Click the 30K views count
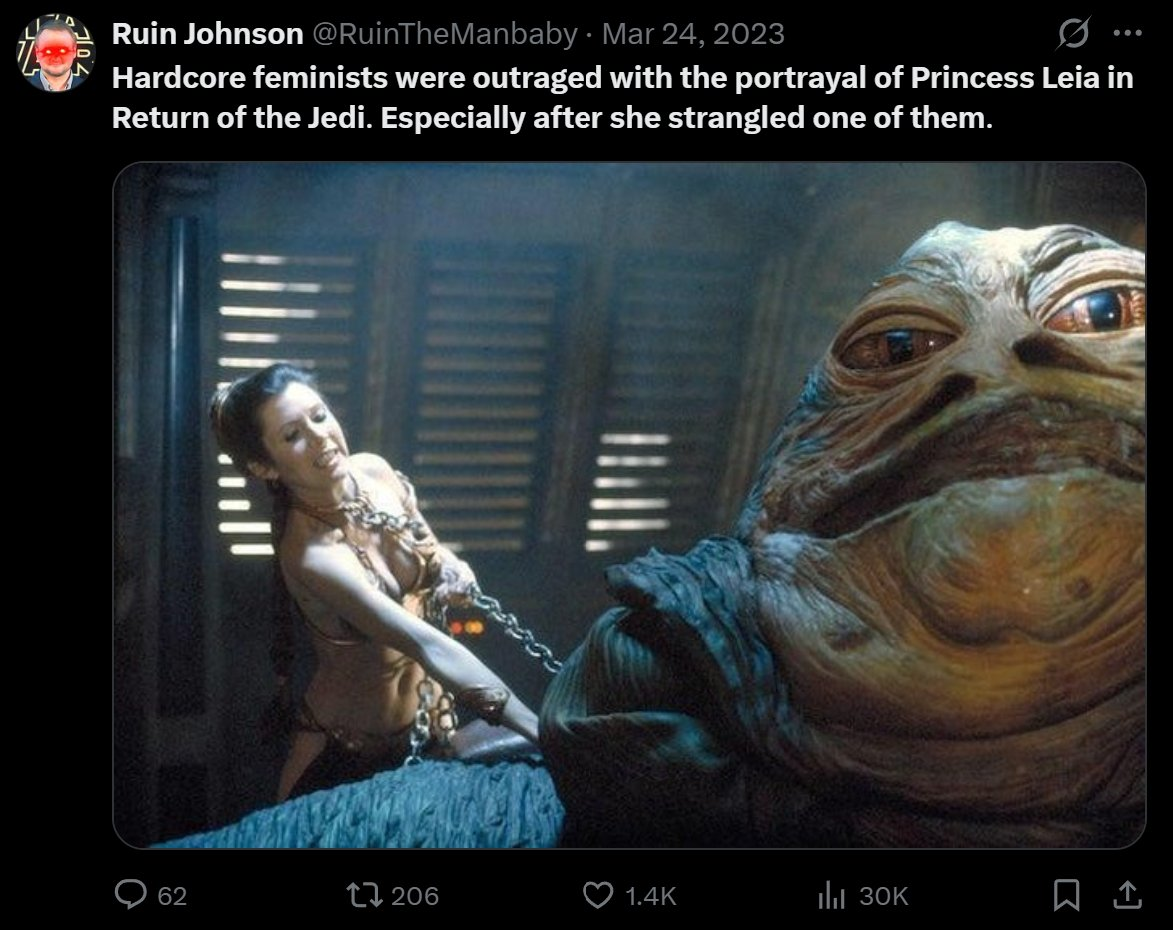 tap(883, 896)
